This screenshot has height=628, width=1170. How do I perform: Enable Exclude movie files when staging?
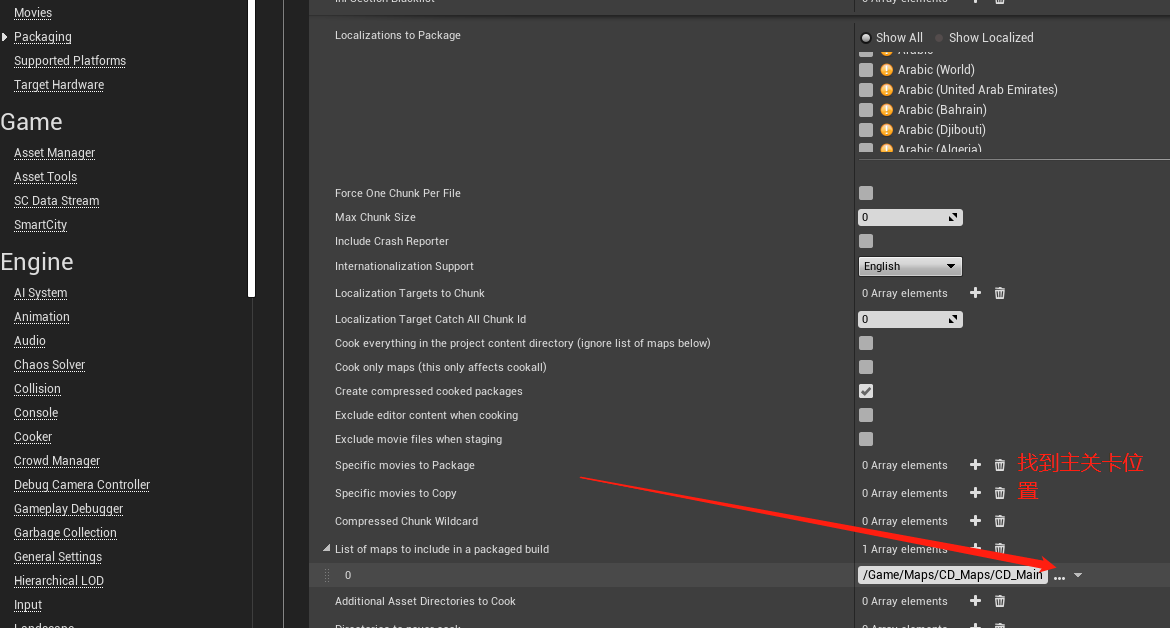[866, 439]
